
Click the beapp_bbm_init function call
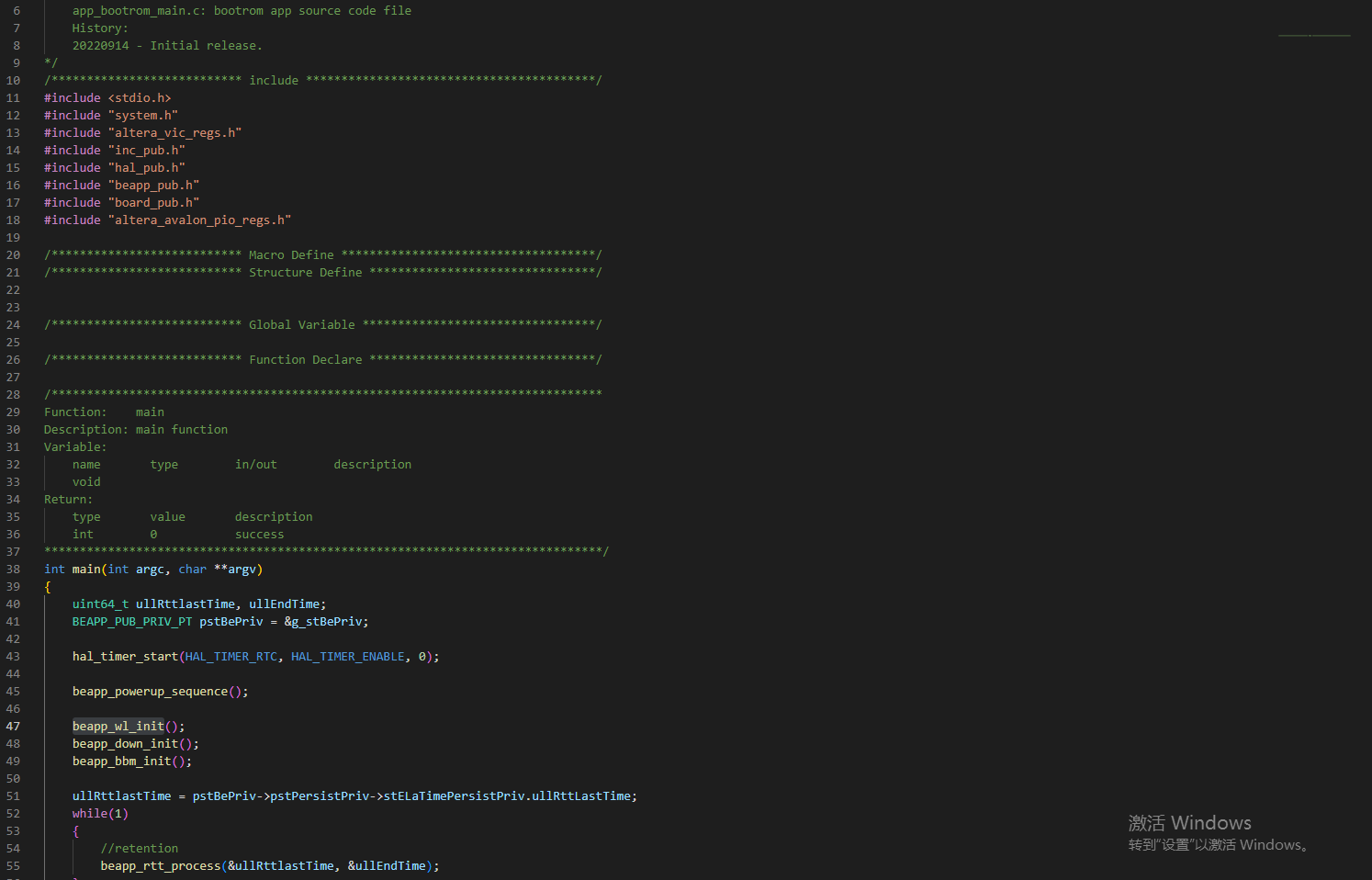click(x=122, y=762)
